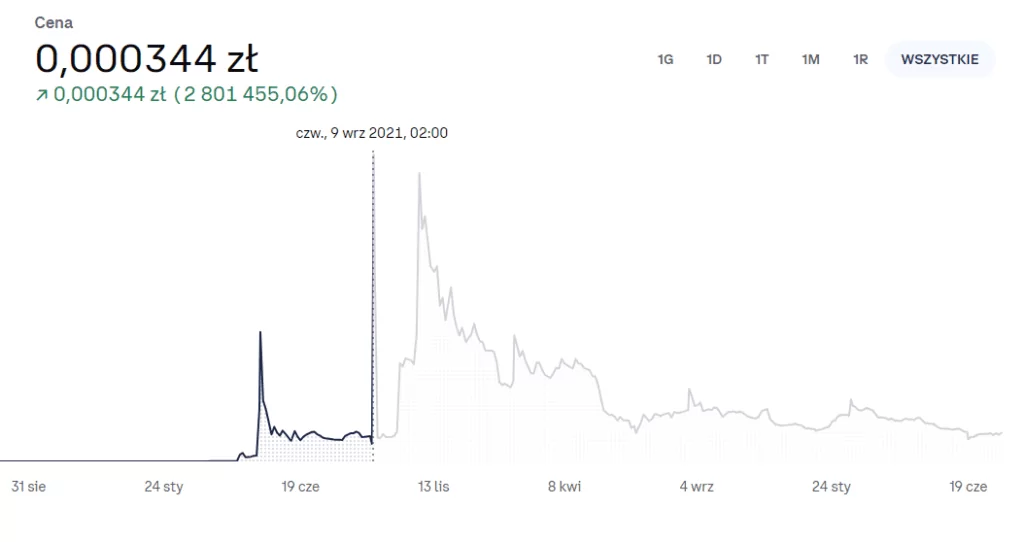Show the 1M price range
This screenshot has height=542, width=1024.
810,59
